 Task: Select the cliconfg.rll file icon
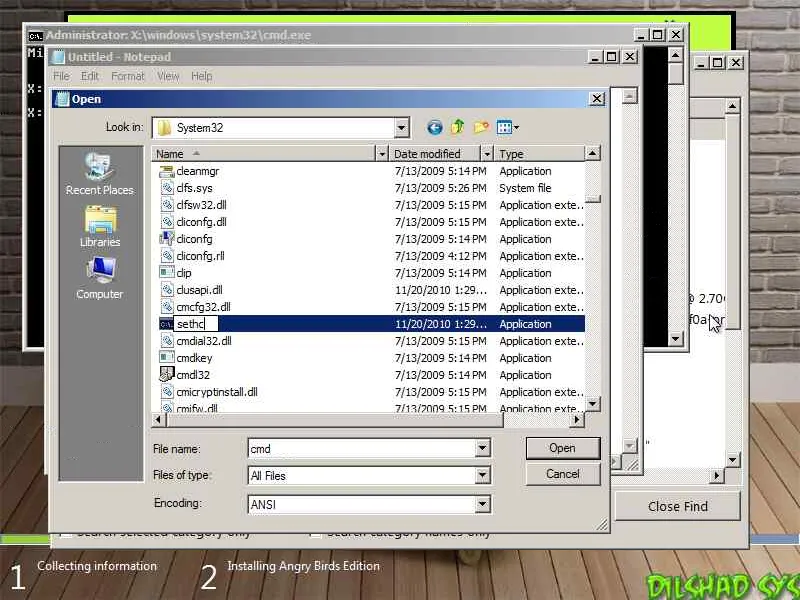(167, 256)
